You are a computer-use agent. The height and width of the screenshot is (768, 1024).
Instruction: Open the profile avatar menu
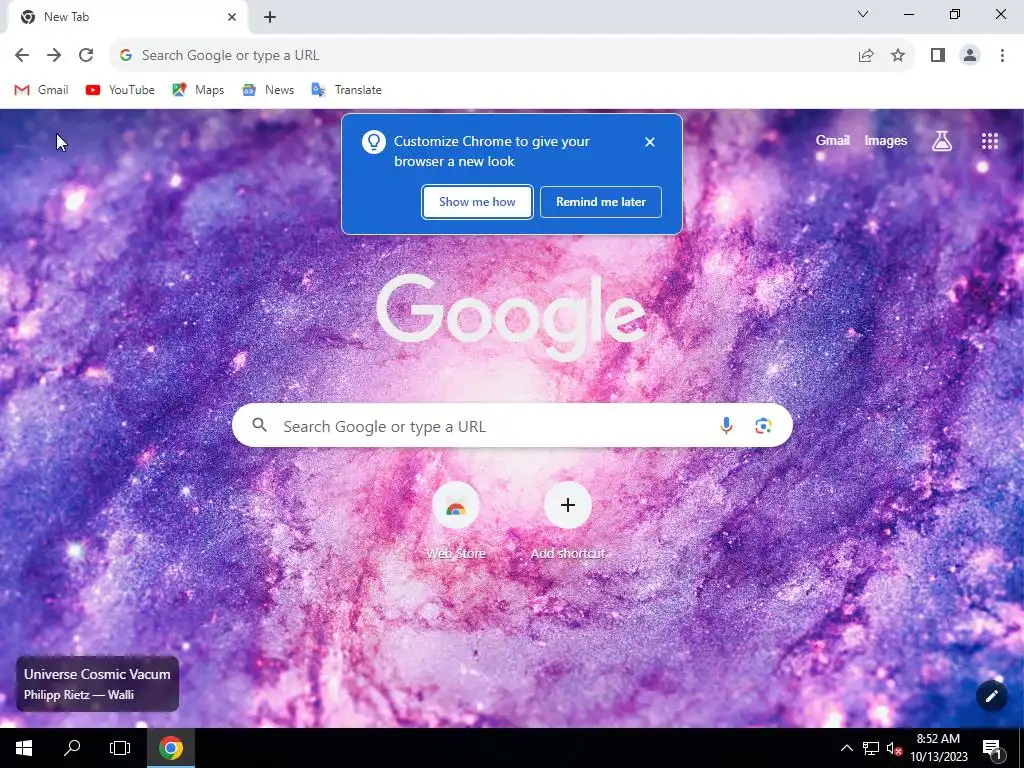(x=970, y=56)
